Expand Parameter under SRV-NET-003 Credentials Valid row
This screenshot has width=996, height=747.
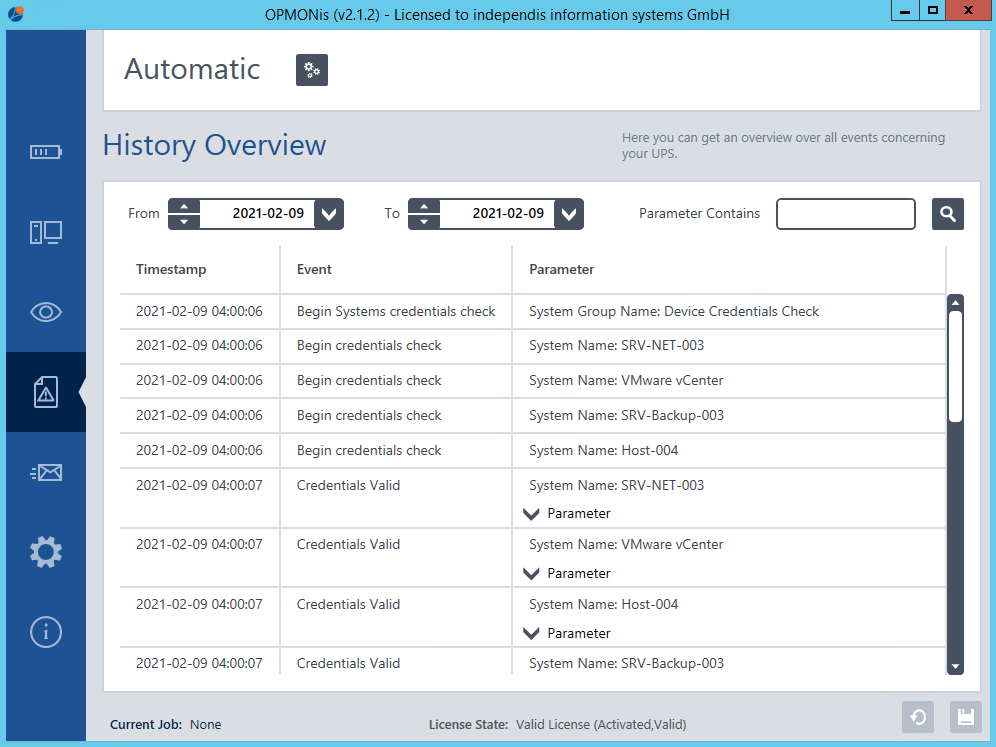[x=531, y=514]
